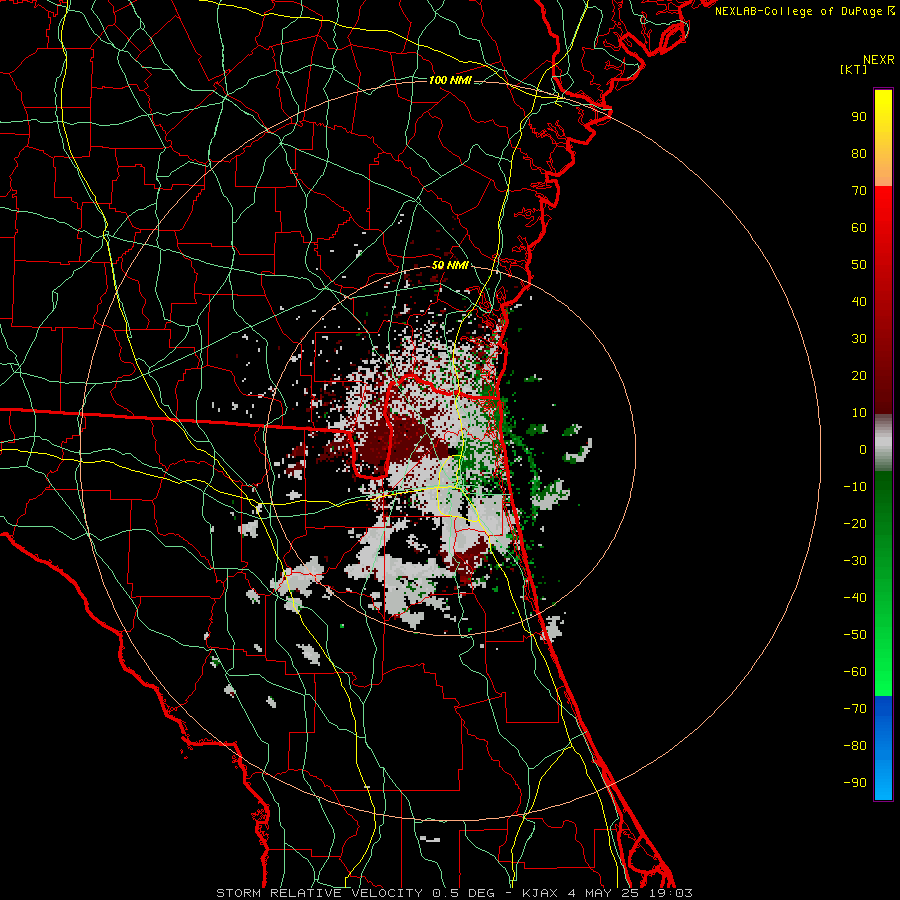
Task: Click the 0 value on velocity scale
Action: [863, 449]
